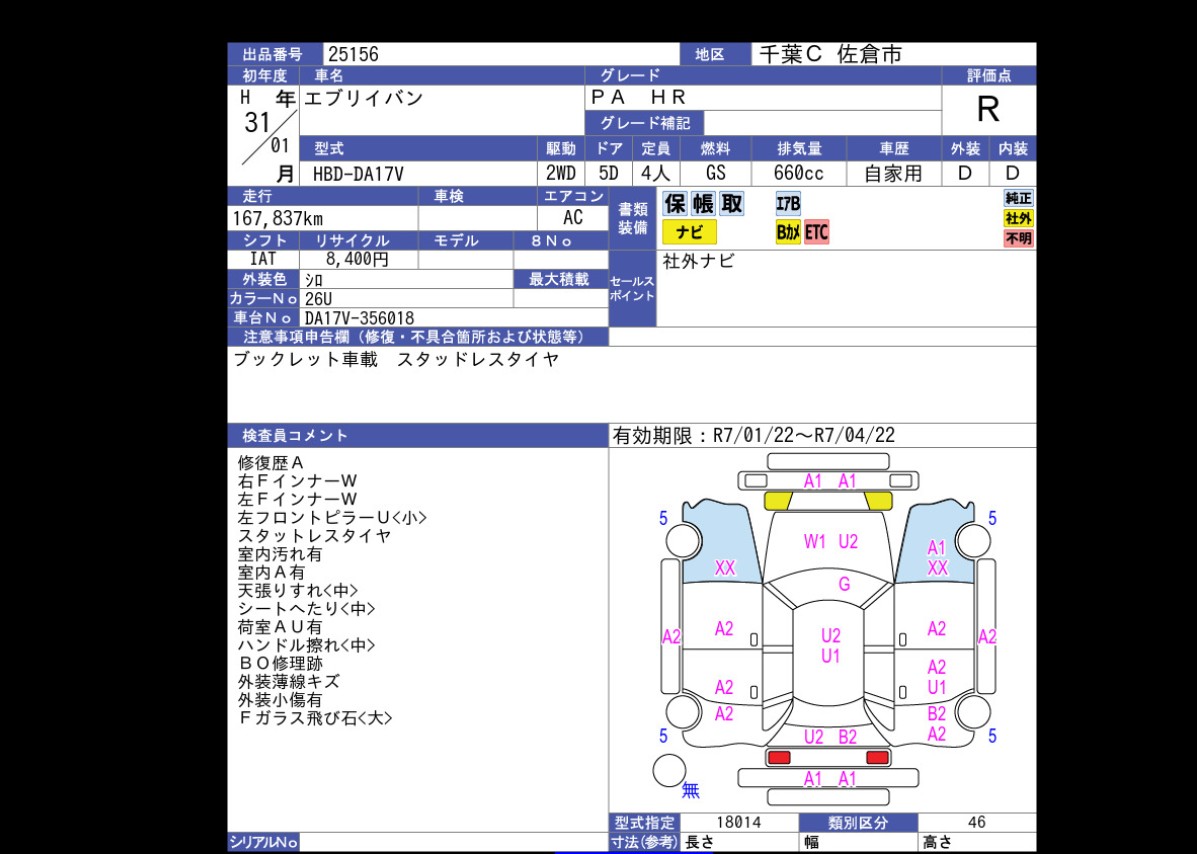The height and width of the screenshot is (854, 1197).
Task: Click car name エブリイバン
Action: coord(363,98)
